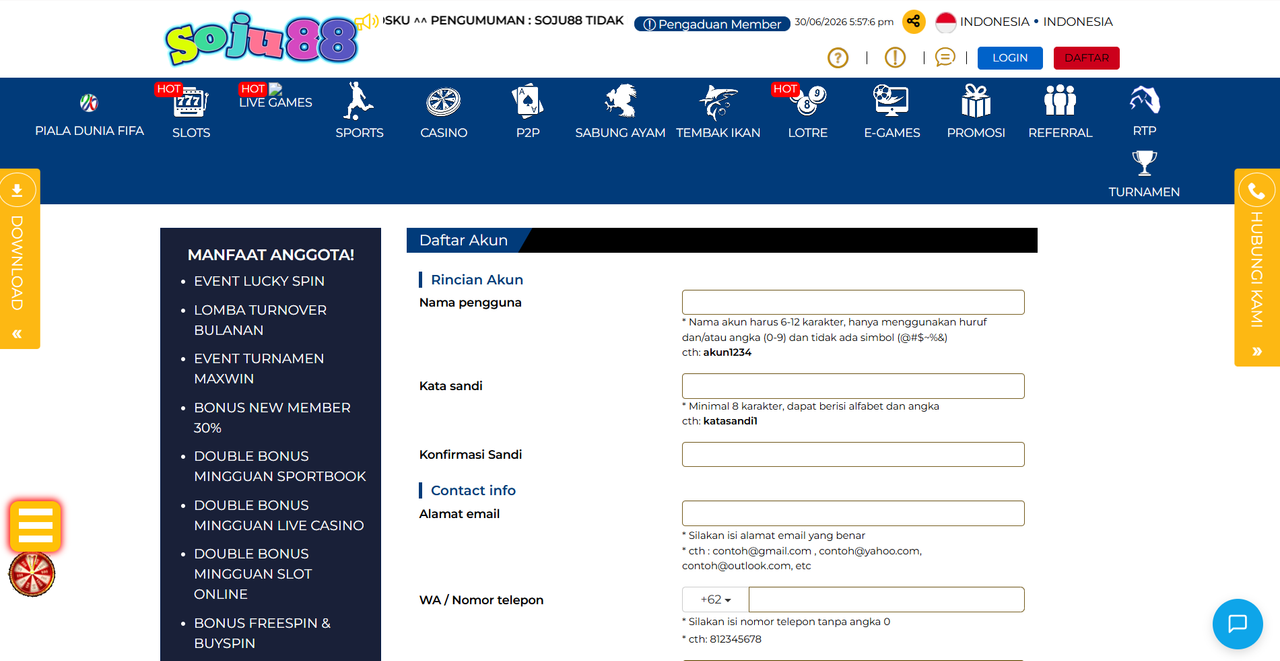
Task: Click BONUS FREESPIN & BUYSPIN item
Action: (x=262, y=633)
